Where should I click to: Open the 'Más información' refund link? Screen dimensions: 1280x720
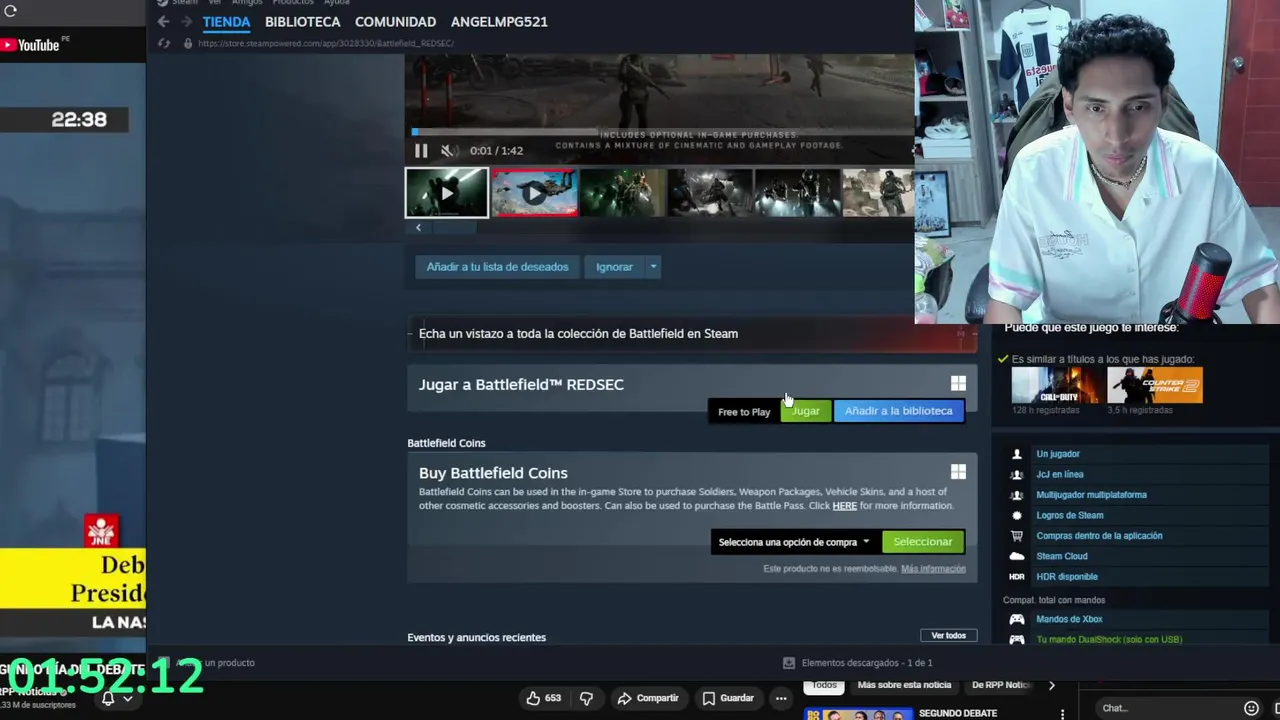point(933,569)
